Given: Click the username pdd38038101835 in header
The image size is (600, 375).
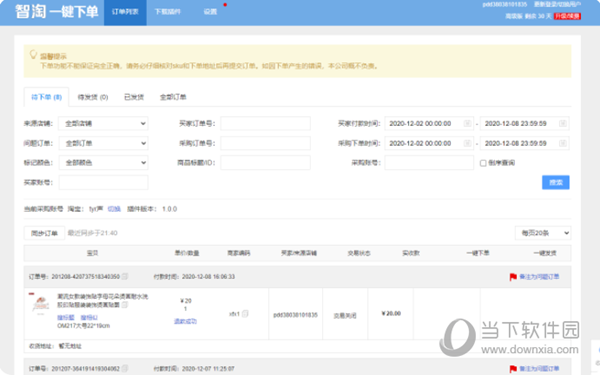Looking at the screenshot, I should pyautogui.click(x=505, y=5).
